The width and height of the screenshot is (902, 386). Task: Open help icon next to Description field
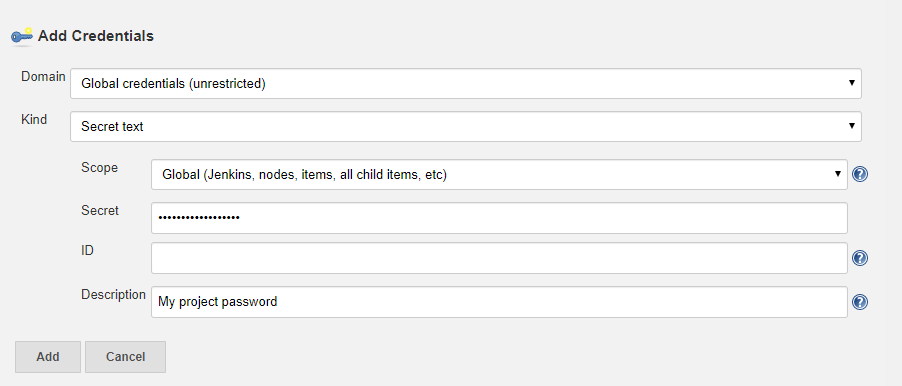click(859, 302)
